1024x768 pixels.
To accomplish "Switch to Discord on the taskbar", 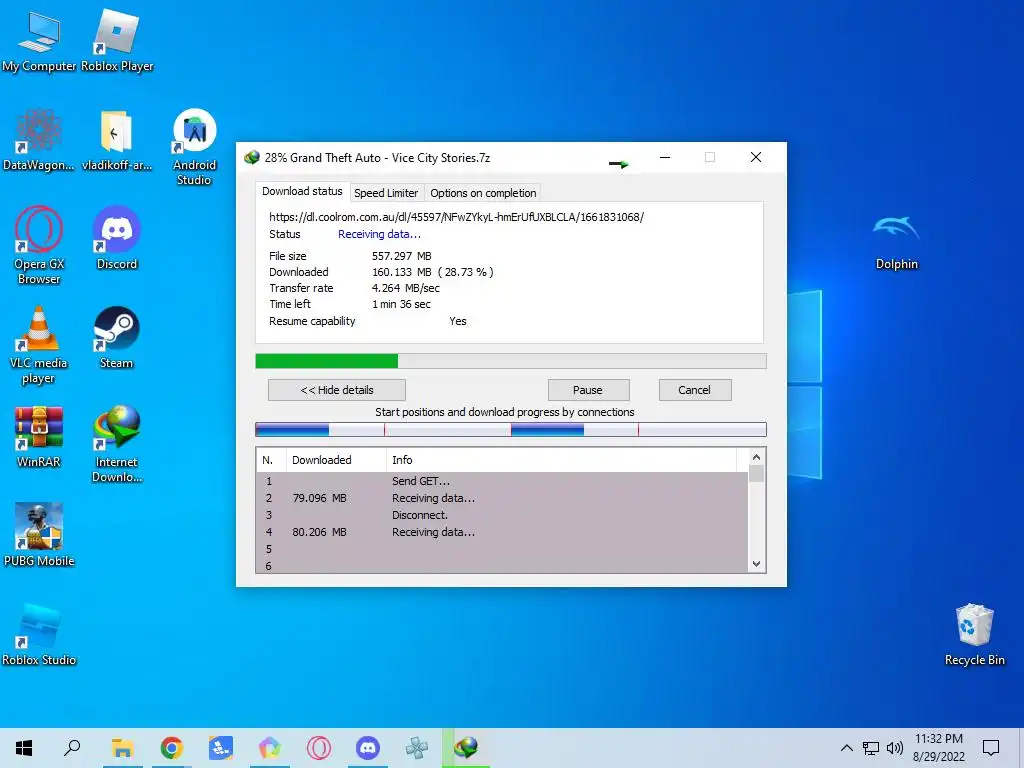I will coord(368,748).
